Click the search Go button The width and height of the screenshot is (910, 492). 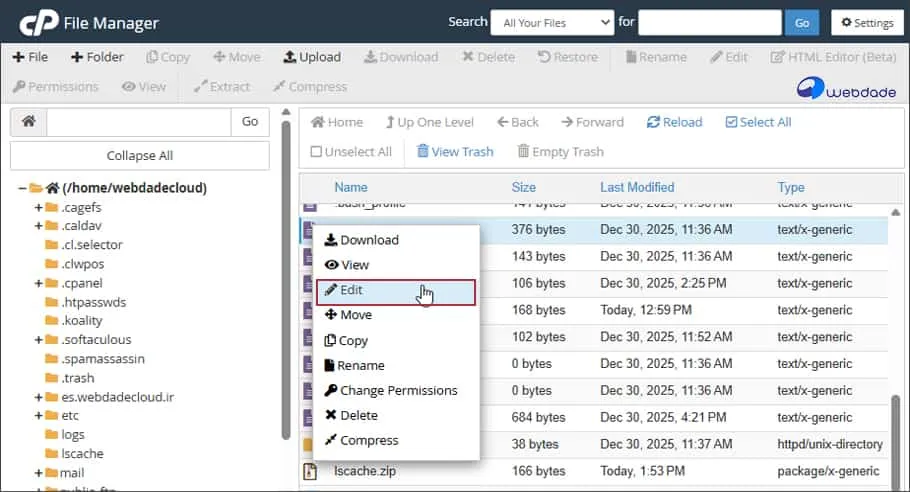click(x=801, y=23)
